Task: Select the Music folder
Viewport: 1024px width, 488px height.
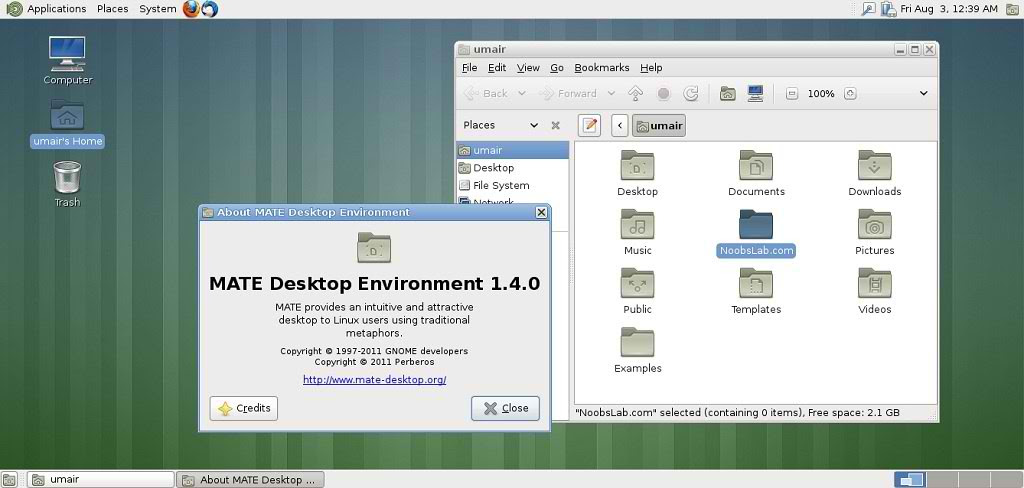Action: pos(637,232)
